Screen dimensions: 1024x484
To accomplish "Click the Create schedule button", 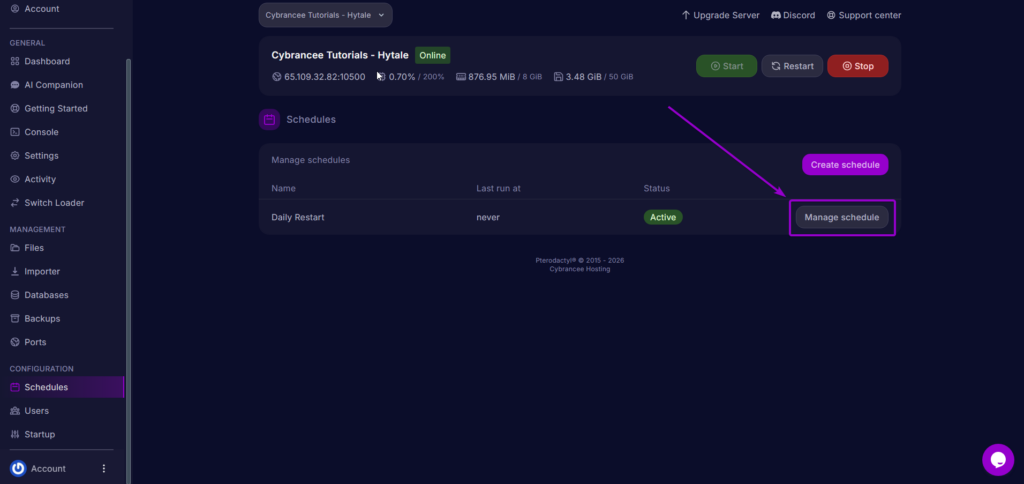I will 845,165.
